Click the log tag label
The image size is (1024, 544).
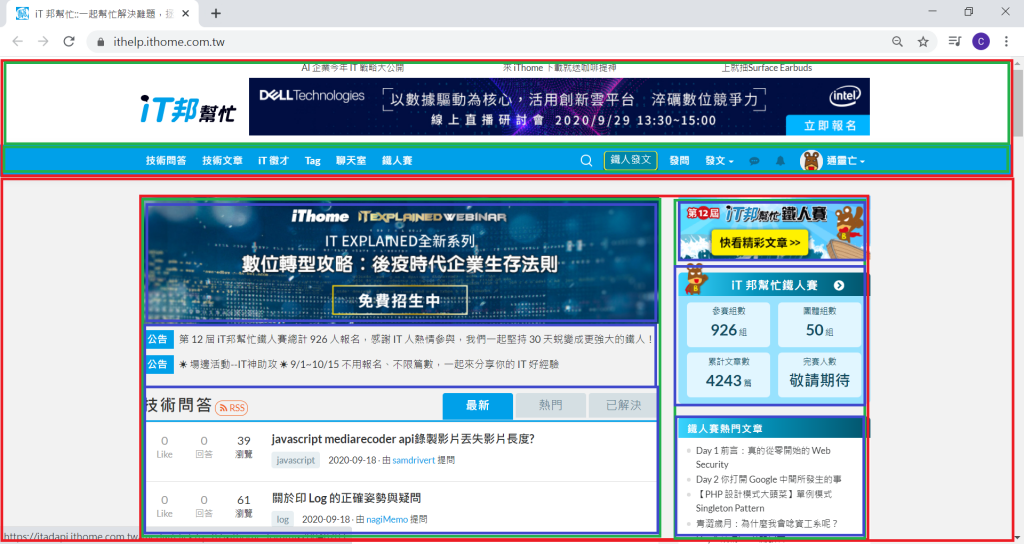tap(282, 520)
